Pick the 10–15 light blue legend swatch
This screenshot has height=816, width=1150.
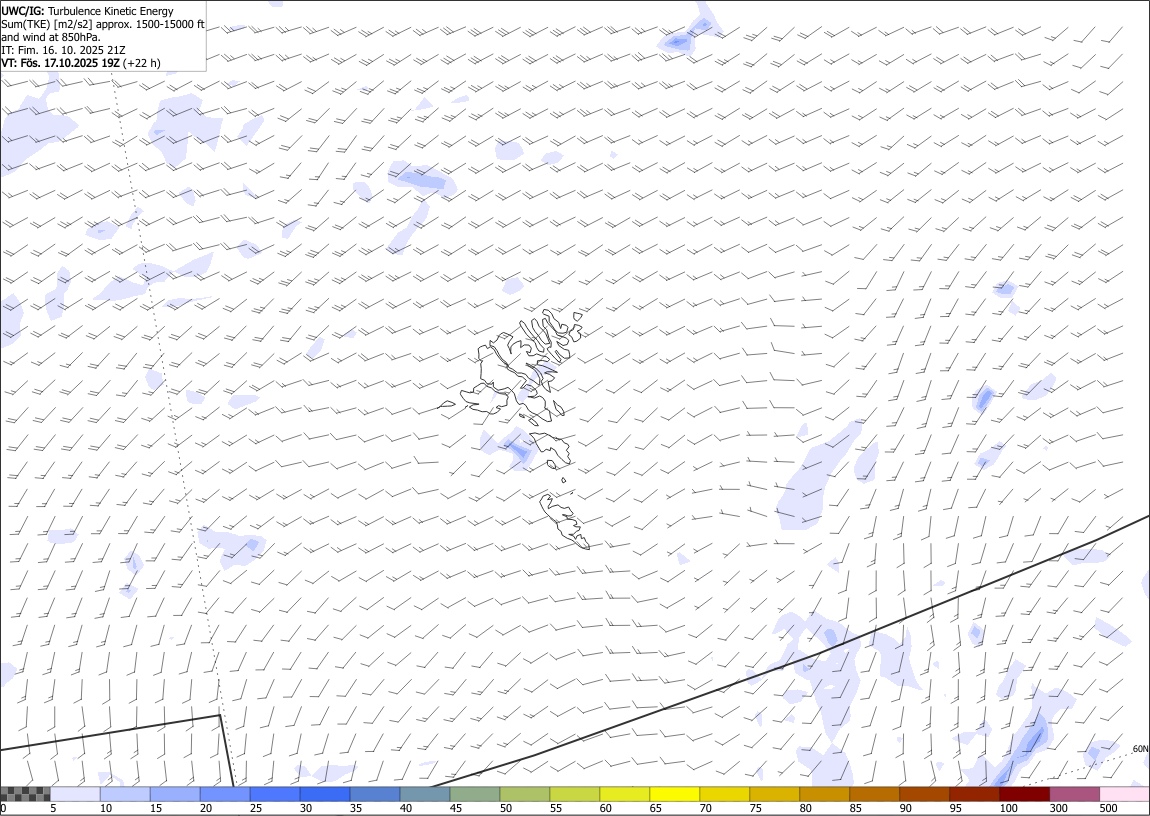pyautogui.click(x=125, y=794)
